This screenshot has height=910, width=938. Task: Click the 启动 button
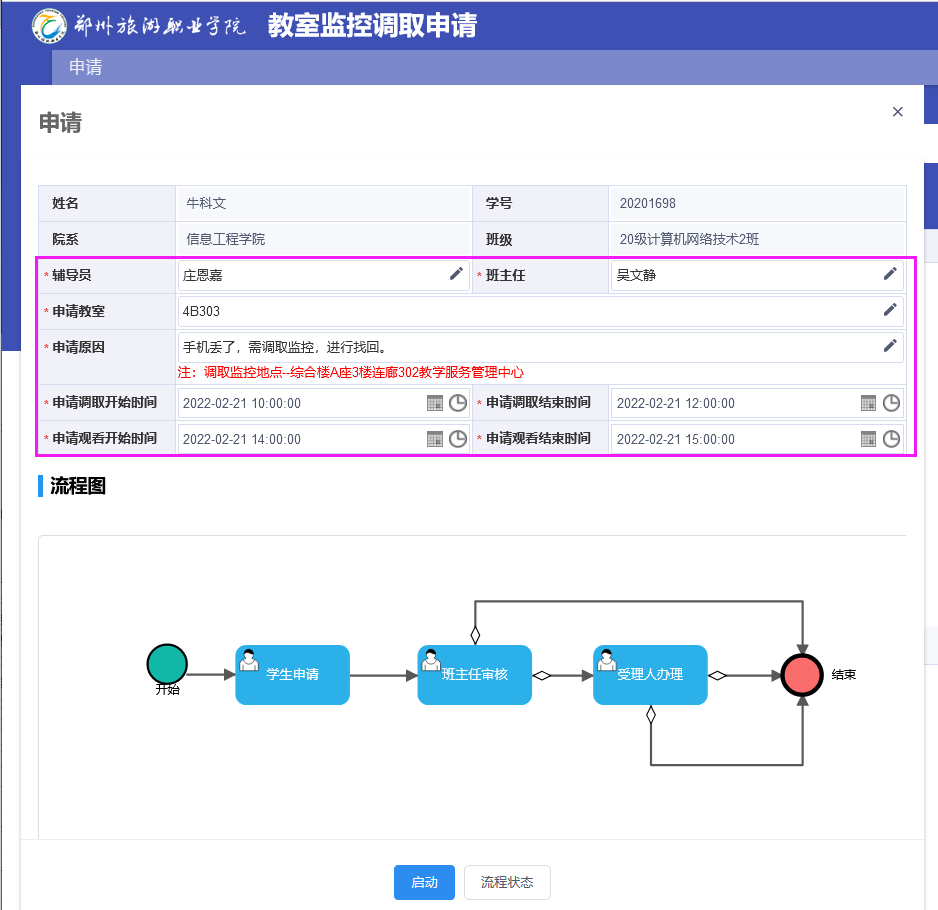[x=424, y=882]
